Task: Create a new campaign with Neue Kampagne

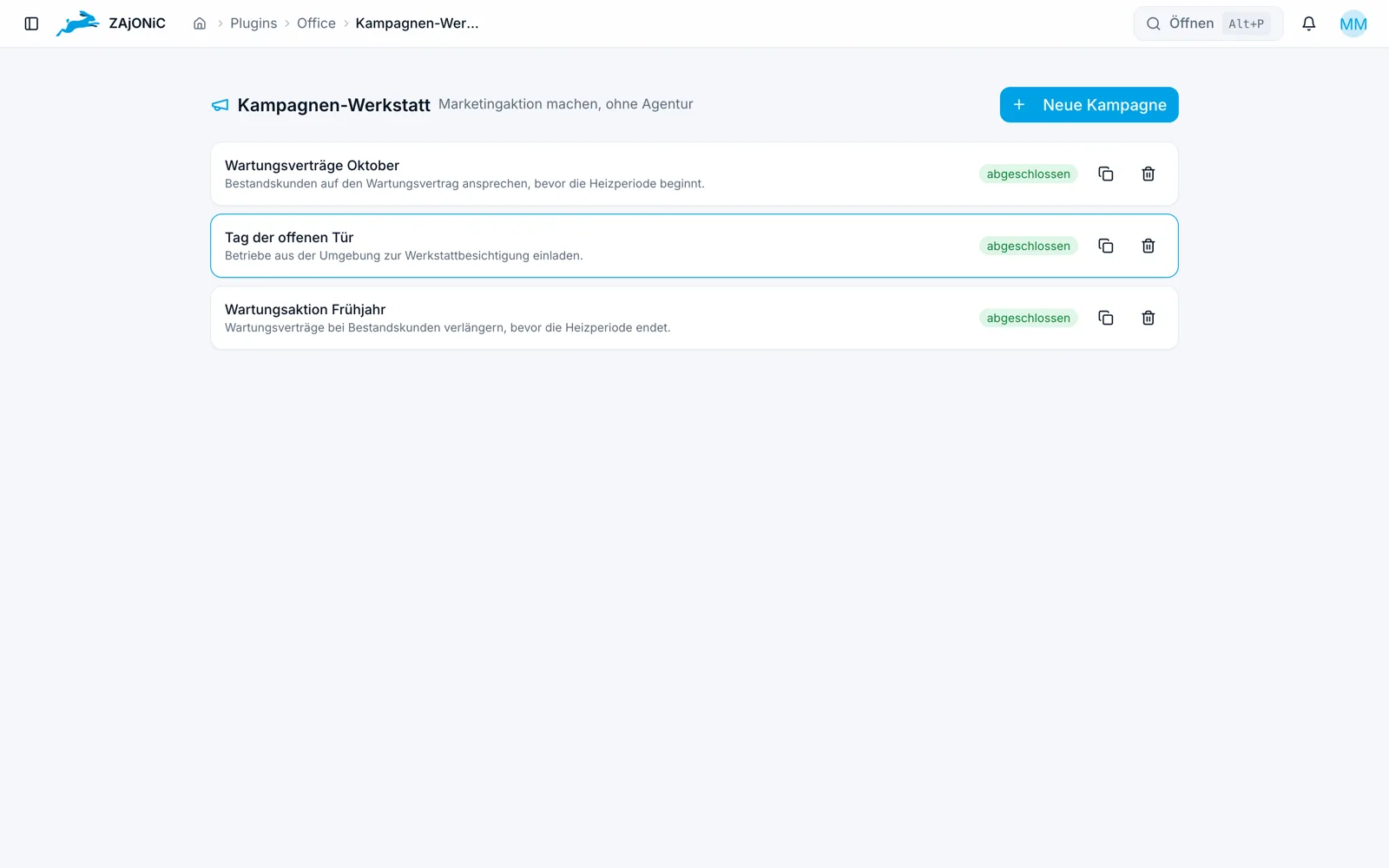Action: point(1089,105)
